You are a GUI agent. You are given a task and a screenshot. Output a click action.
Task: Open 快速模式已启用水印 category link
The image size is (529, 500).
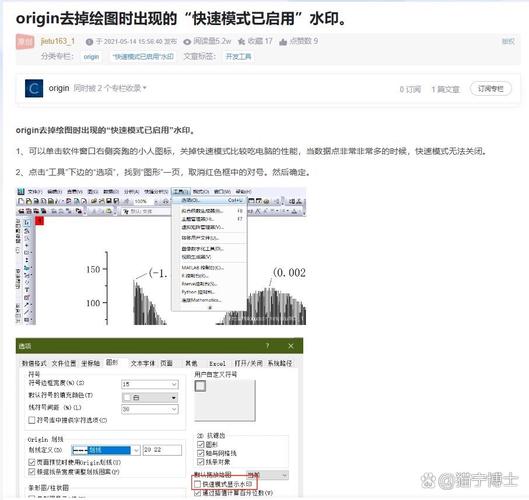coord(143,56)
